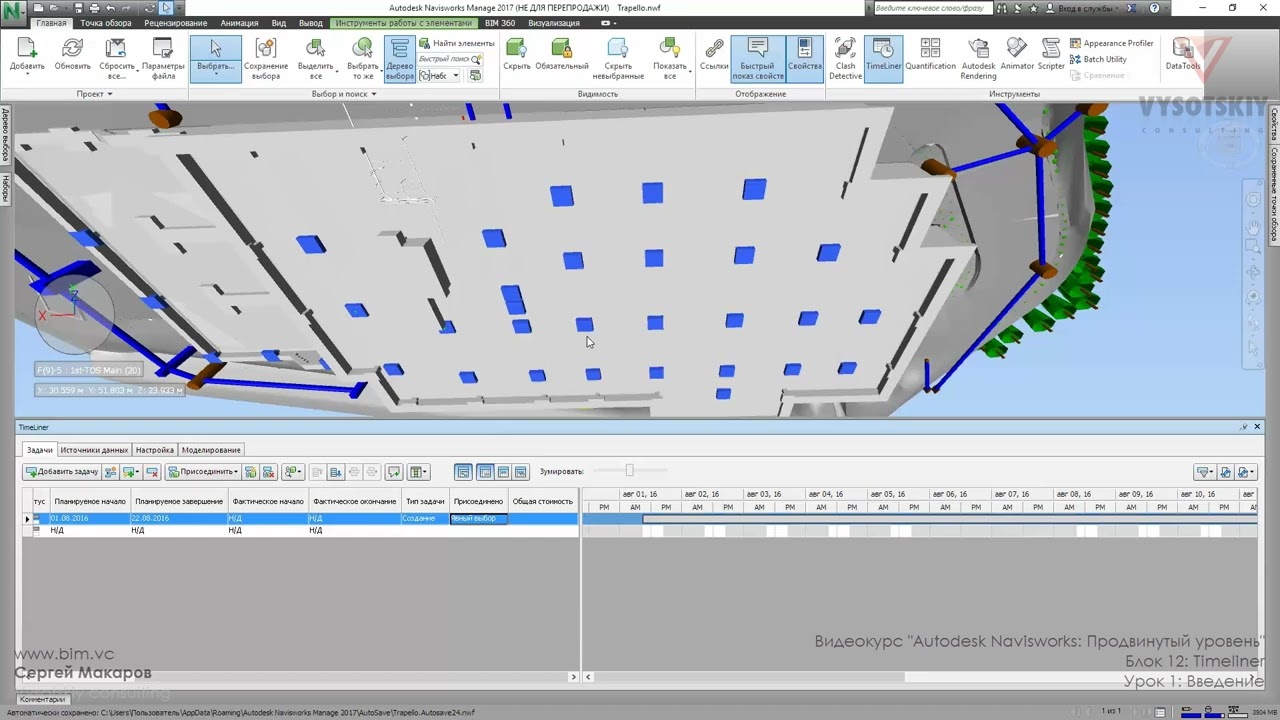
Task: Switch to the Моделирование tab
Action: tap(211, 450)
